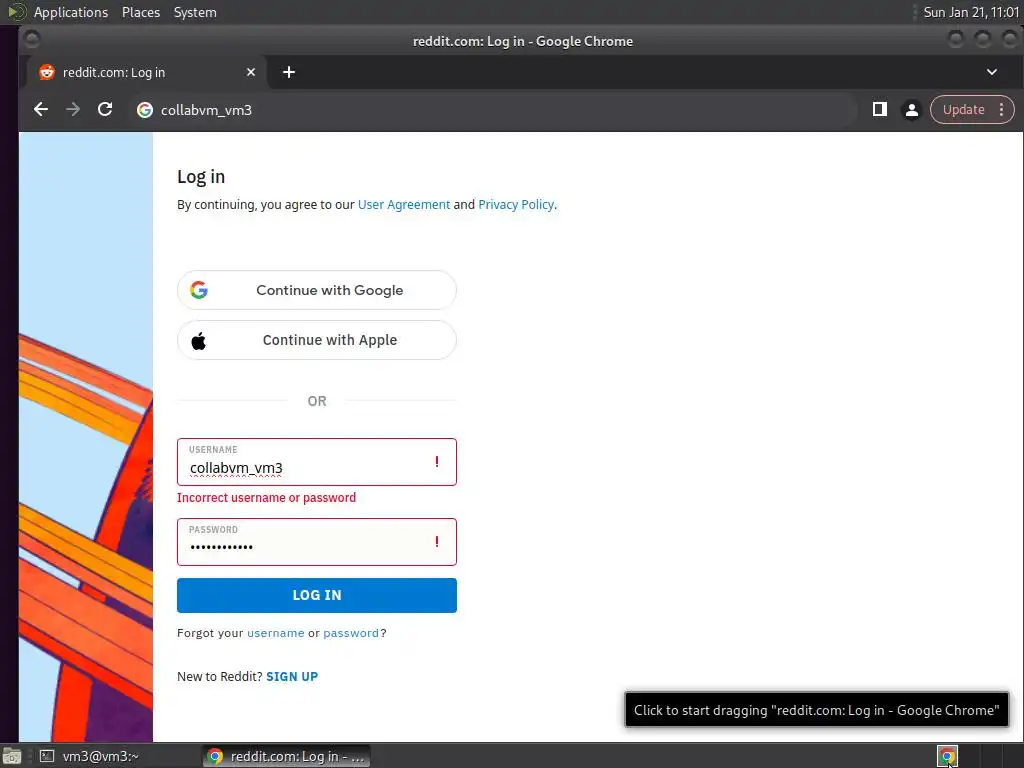Click the Google icon in address bar
This screenshot has height=768, width=1024.
click(x=145, y=110)
